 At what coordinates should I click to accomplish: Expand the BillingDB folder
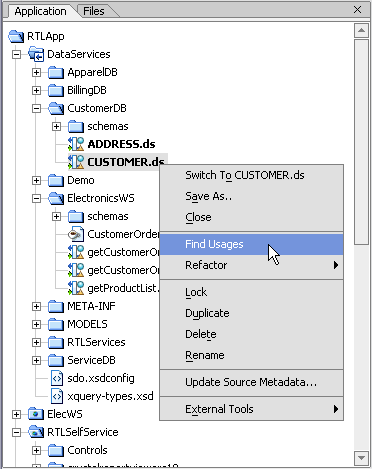pos(36,90)
